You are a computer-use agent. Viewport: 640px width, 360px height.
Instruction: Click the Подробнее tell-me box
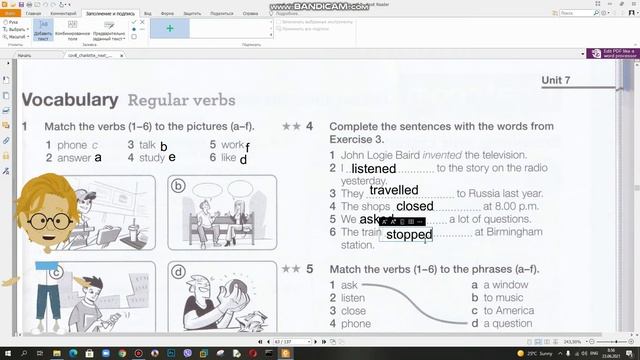284,13
